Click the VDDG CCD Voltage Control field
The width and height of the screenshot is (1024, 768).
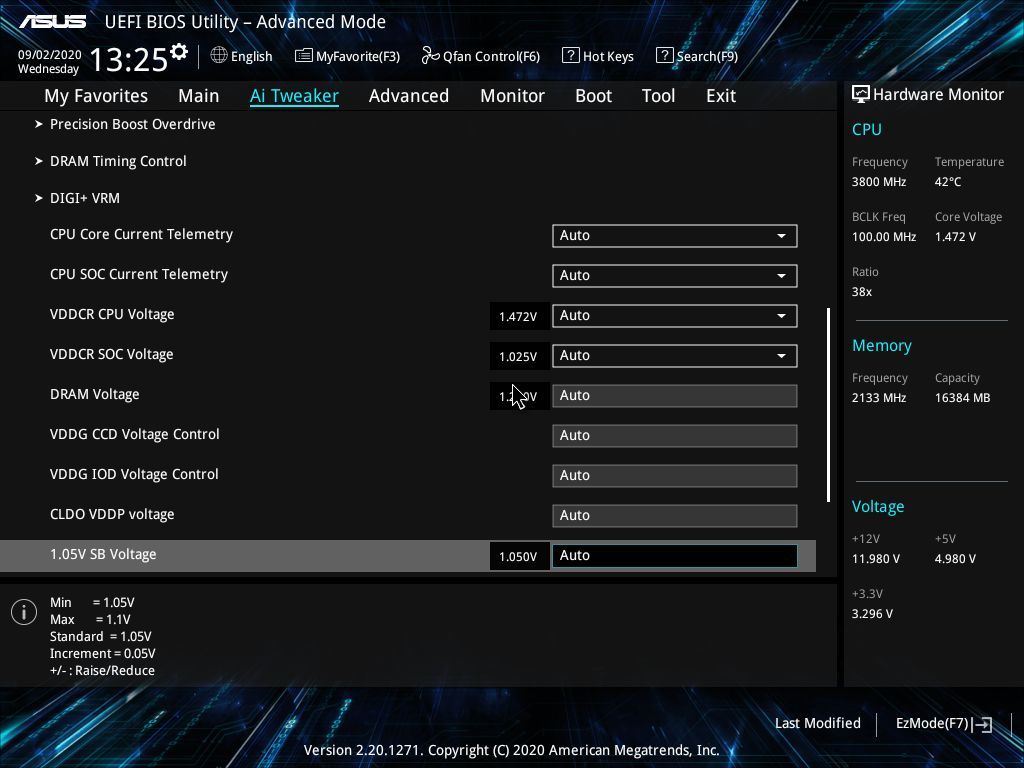[675, 436]
